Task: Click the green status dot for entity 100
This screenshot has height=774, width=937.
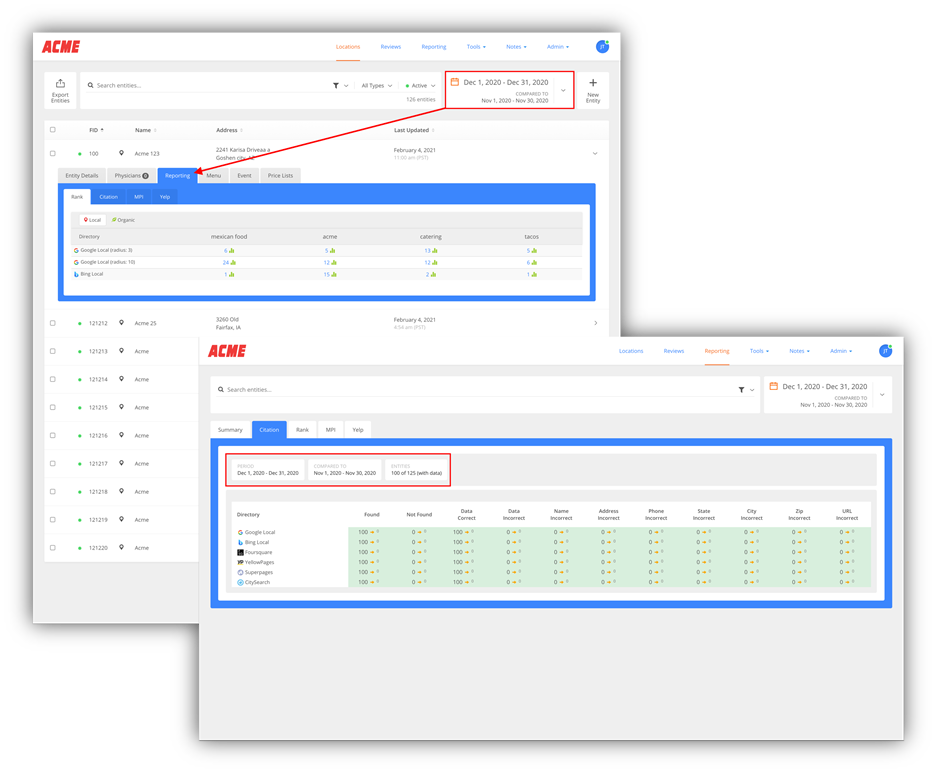Action: point(79,154)
